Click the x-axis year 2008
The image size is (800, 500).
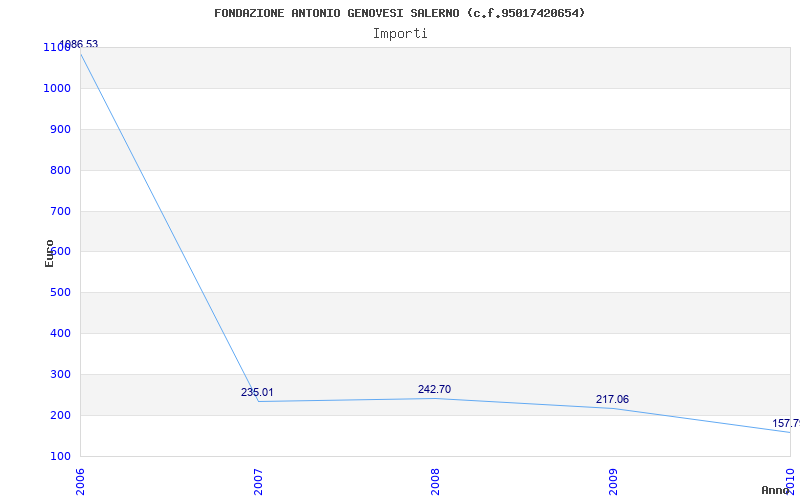point(436,482)
